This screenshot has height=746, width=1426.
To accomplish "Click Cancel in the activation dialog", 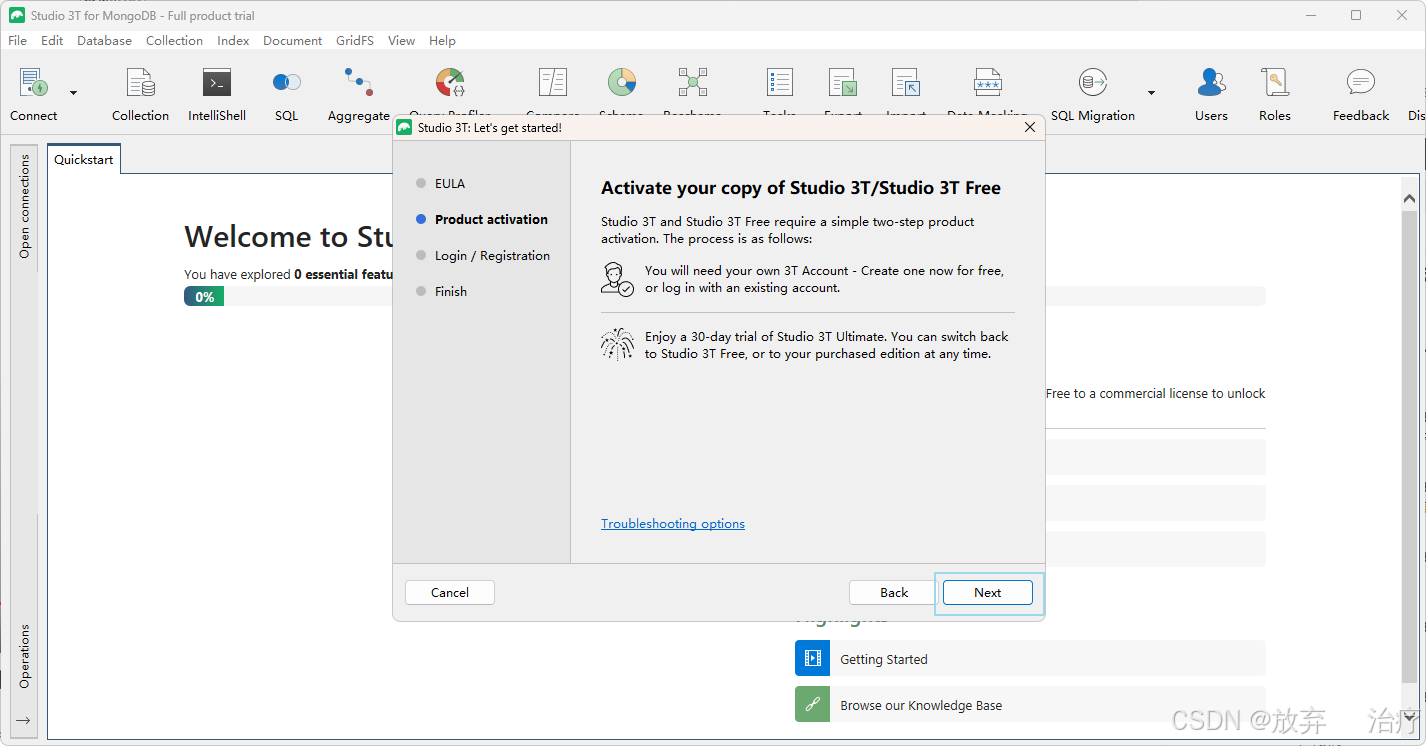I will tap(450, 593).
